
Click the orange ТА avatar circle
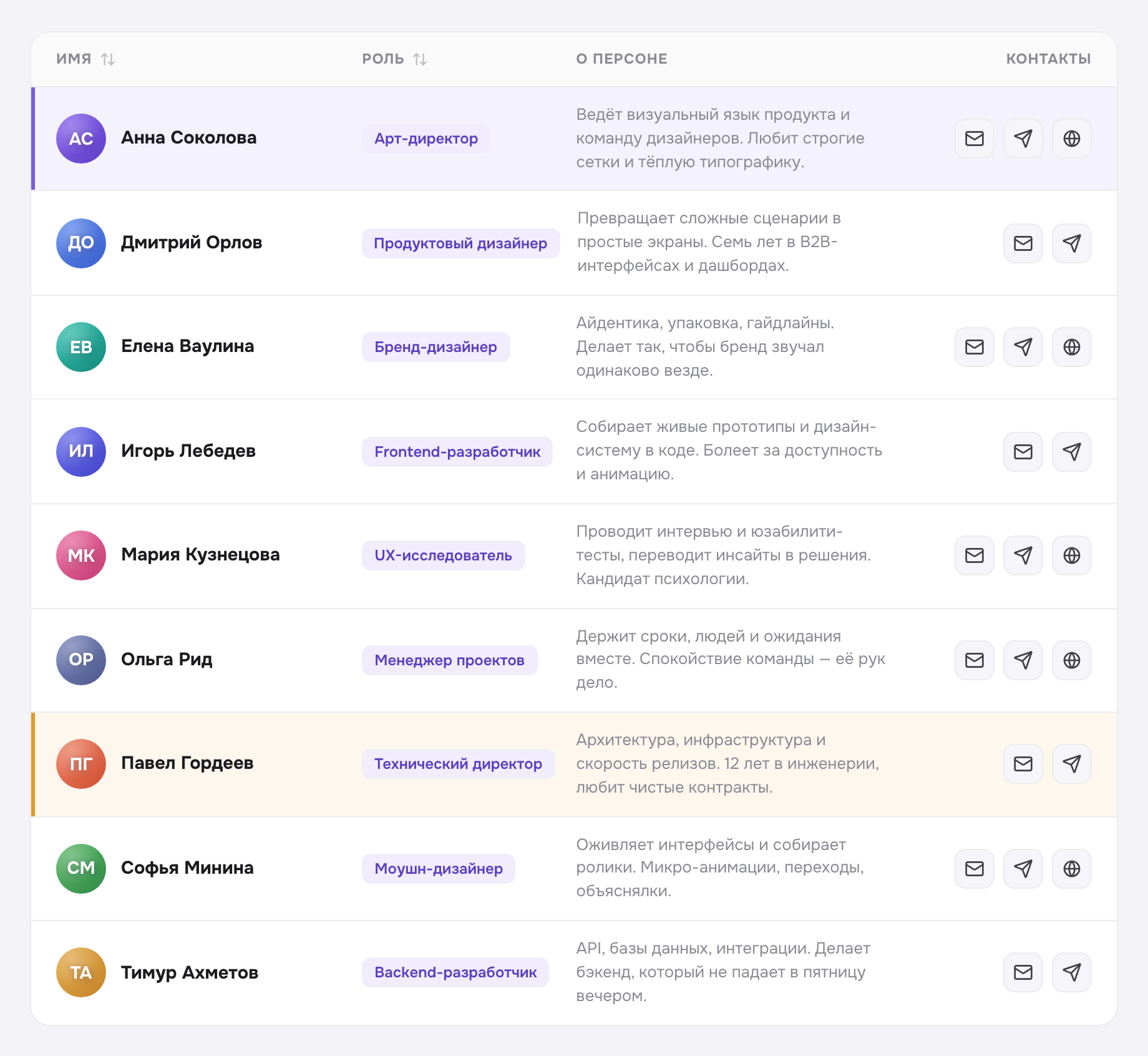click(x=81, y=972)
